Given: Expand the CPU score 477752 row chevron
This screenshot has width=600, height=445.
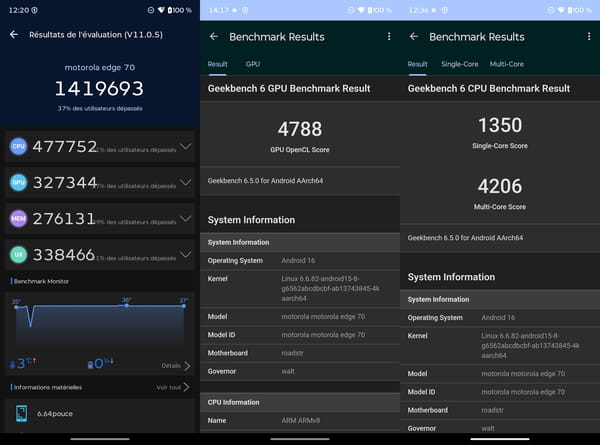Looking at the screenshot, I should point(185,147).
